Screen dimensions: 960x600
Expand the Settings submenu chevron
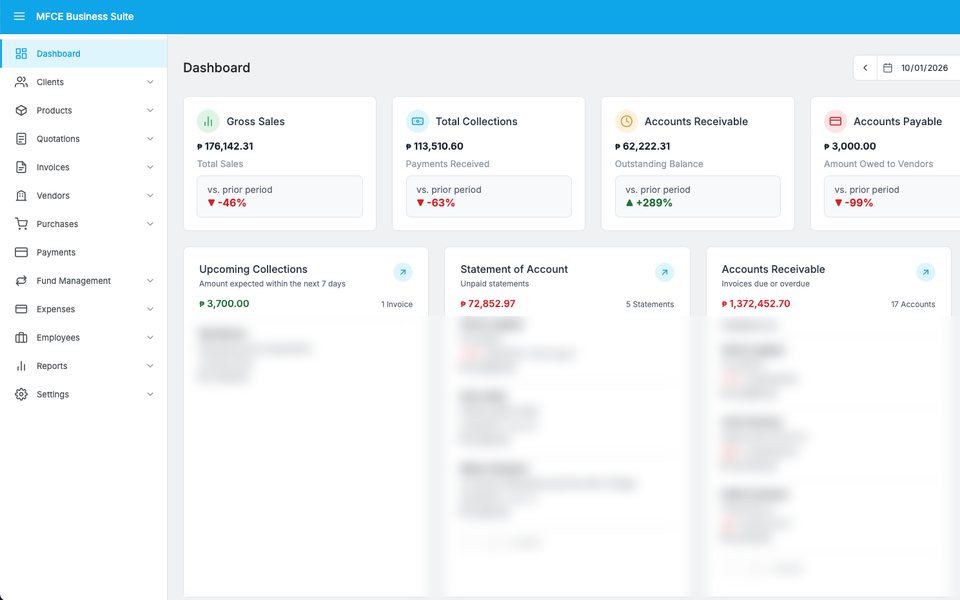pyautogui.click(x=150, y=394)
